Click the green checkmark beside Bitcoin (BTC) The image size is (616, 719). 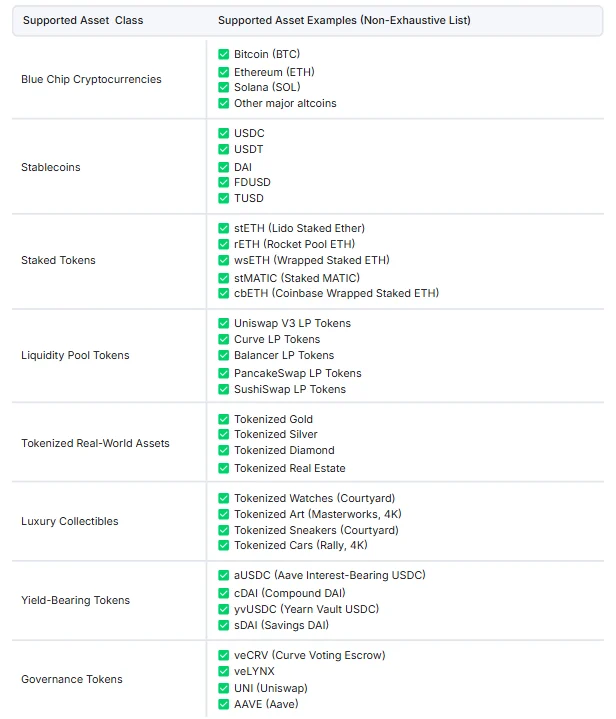(224, 54)
